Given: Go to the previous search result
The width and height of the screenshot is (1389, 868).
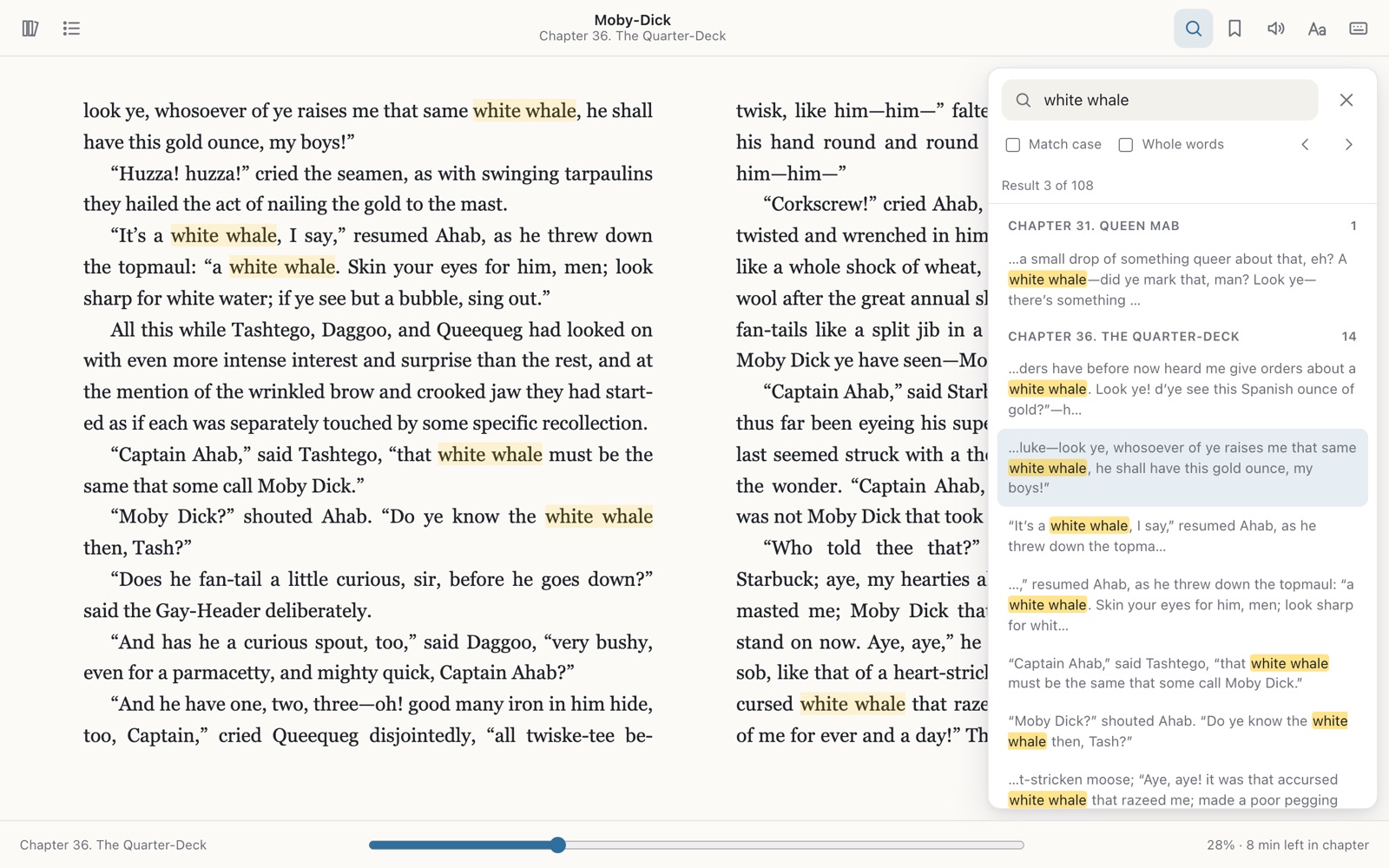Looking at the screenshot, I should [x=1305, y=144].
